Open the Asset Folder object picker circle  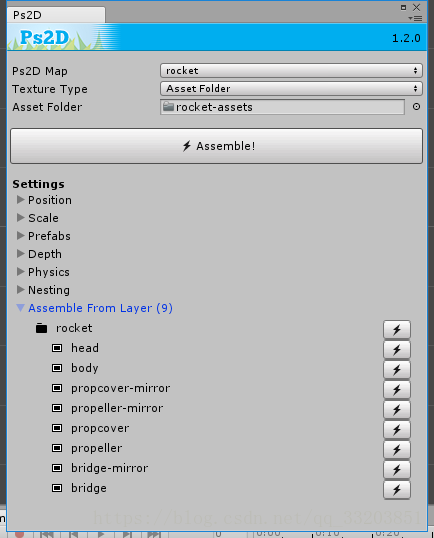(416, 107)
